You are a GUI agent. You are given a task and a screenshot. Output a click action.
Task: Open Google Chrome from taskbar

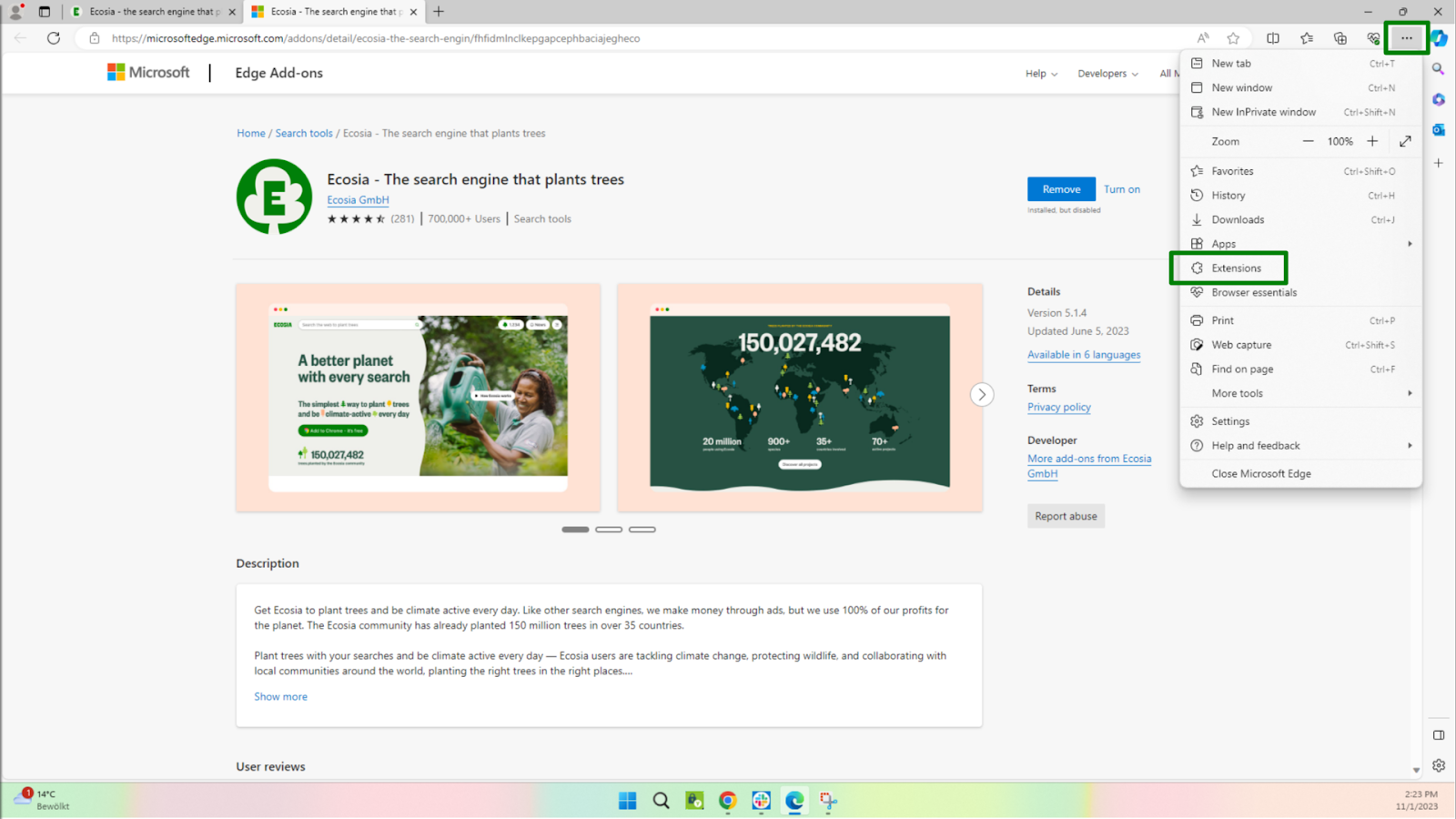click(728, 801)
